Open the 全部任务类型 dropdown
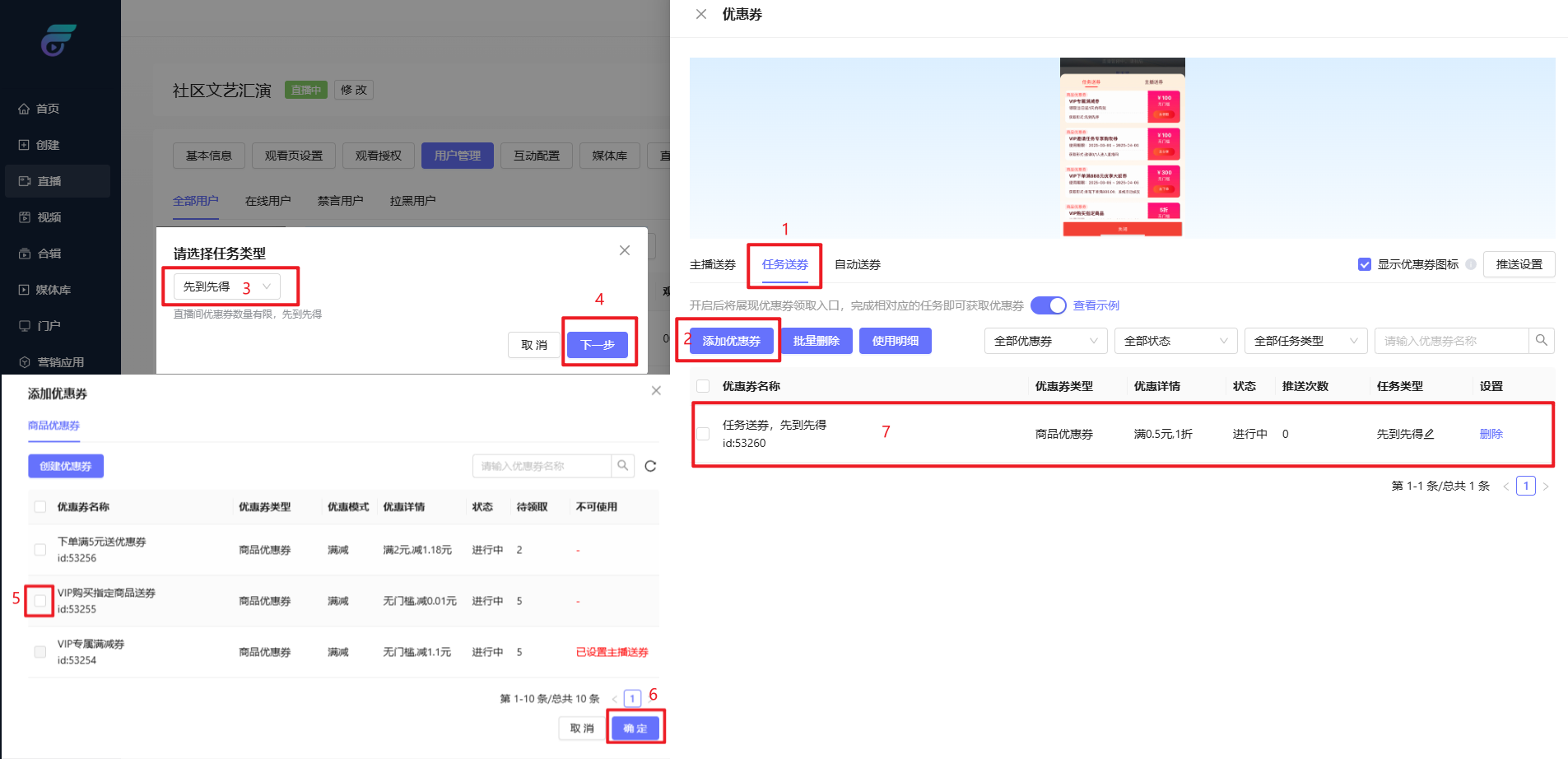1568x759 pixels. pos(1305,341)
